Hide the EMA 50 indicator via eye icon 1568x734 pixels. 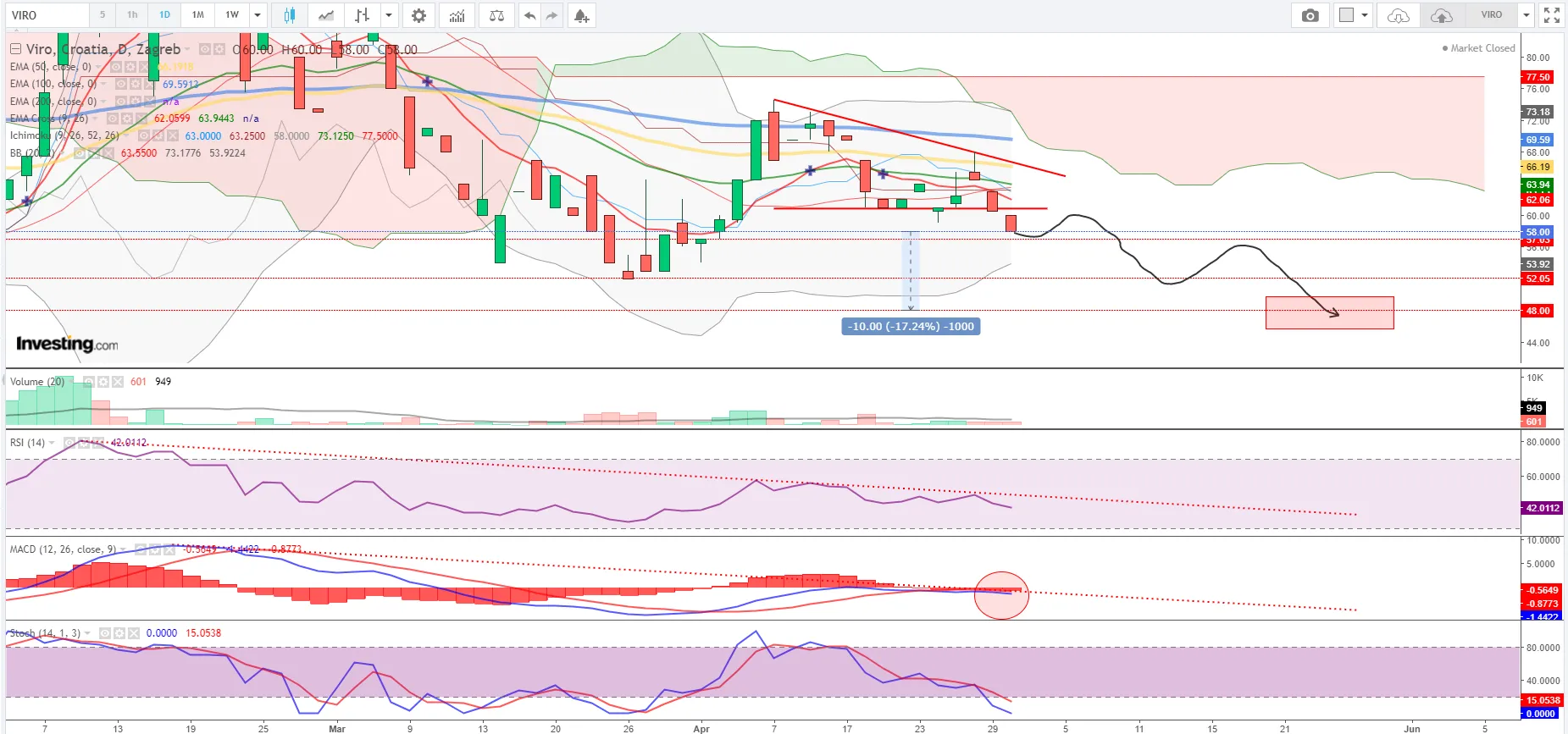(x=116, y=67)
